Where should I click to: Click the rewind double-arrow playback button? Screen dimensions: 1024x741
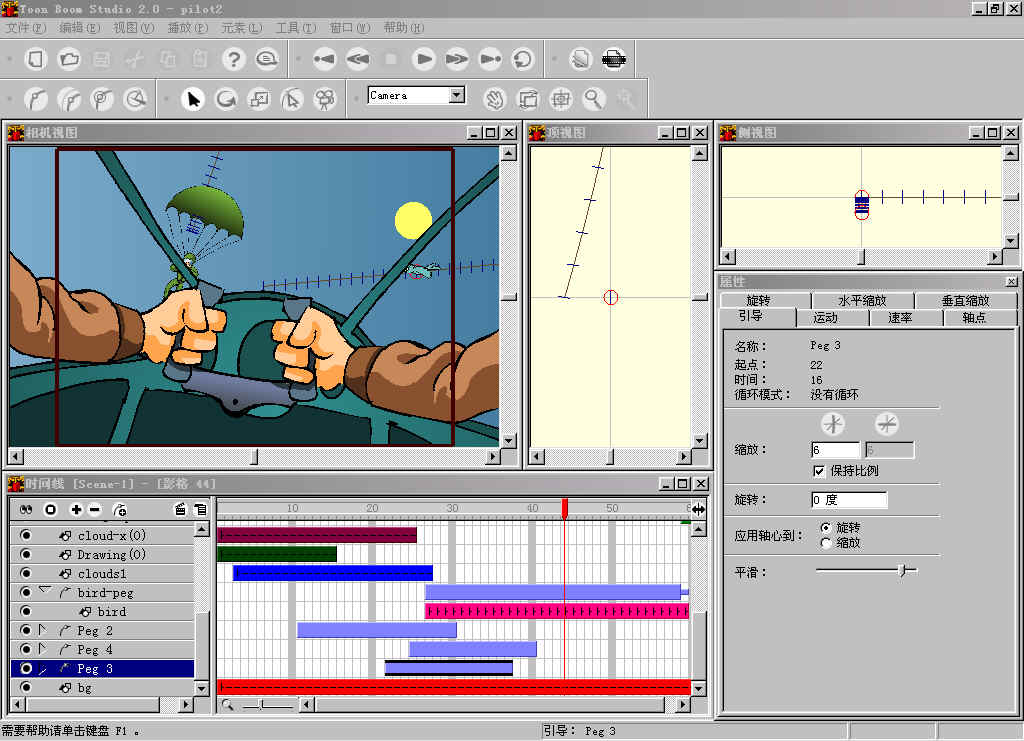(x=357, y=59)
